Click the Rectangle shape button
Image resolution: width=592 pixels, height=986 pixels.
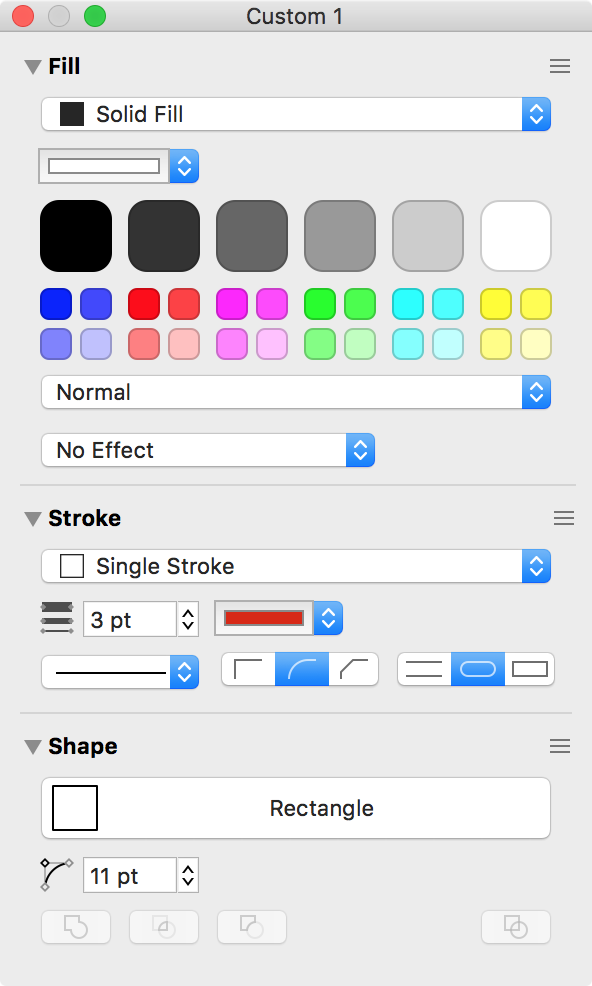(x=296, y=808)
